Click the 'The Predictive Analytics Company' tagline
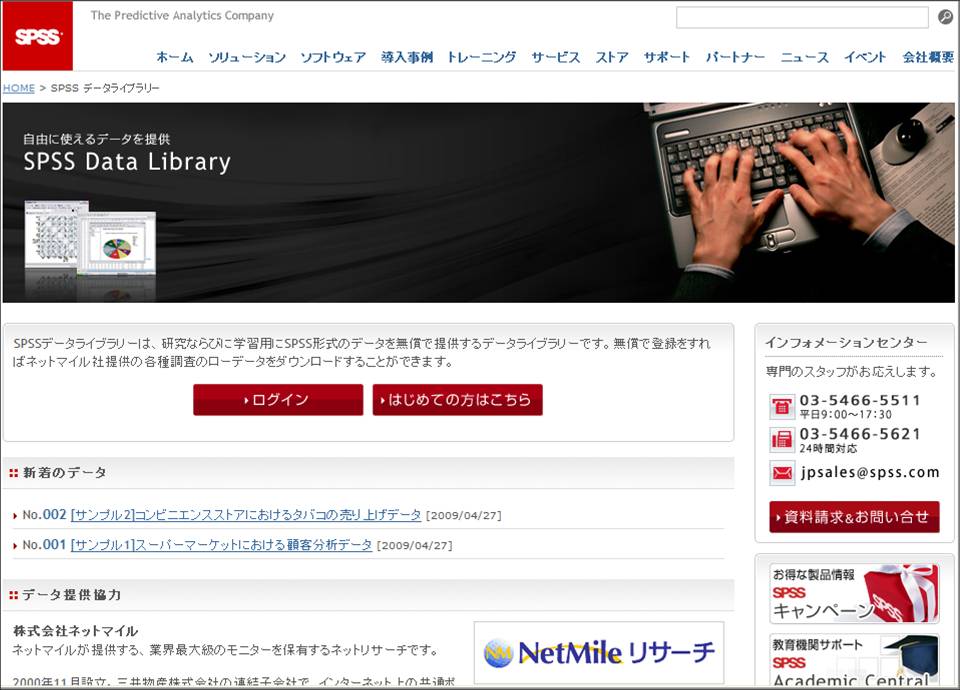Viewport: 960px width, 690px height. 182,15
